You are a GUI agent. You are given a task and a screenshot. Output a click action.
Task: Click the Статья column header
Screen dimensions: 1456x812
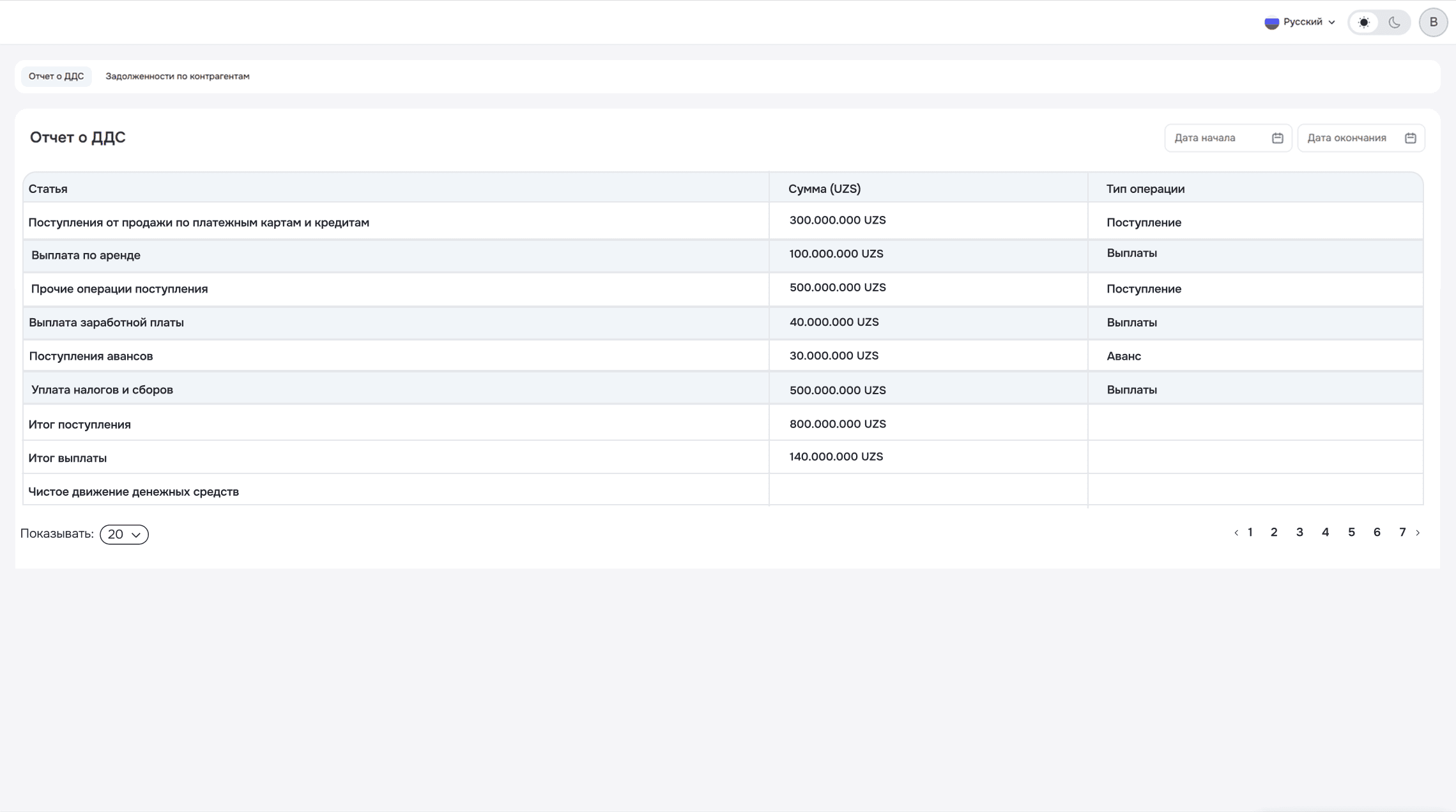coord(48,188)
